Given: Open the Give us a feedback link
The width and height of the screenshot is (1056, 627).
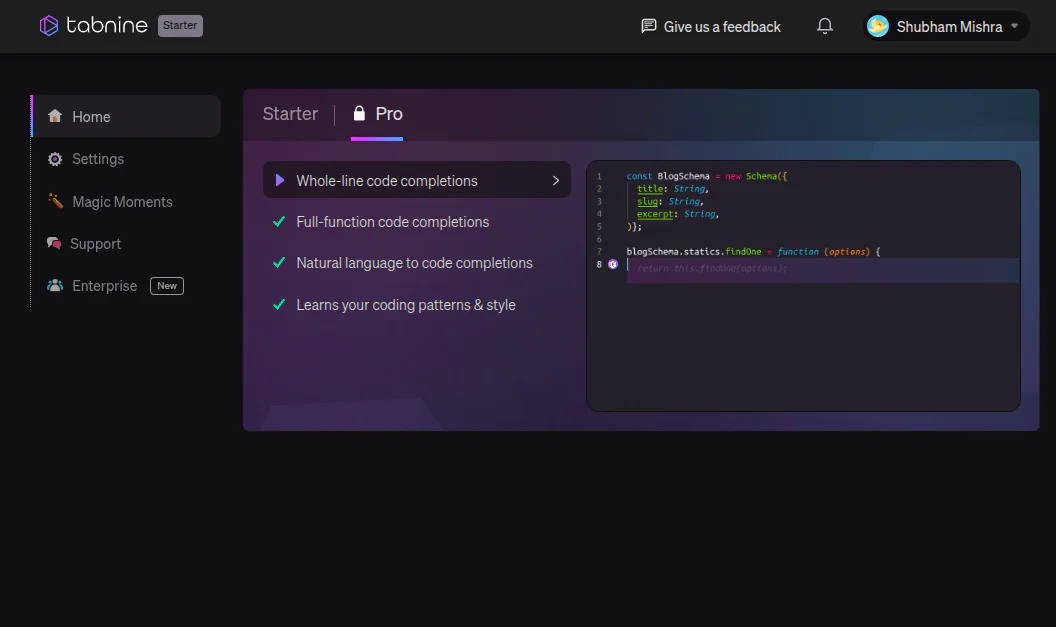Looking at the screenshot, I should click(x=711, y=27).
